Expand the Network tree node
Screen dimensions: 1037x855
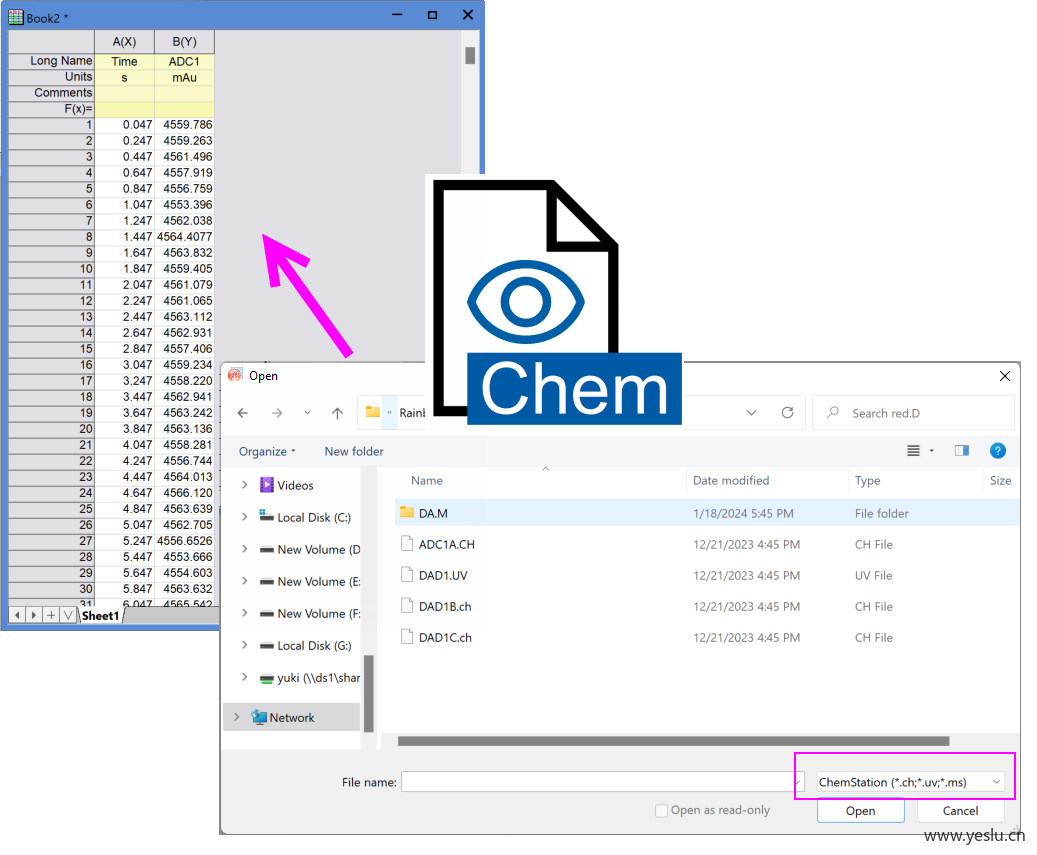click(237, 717)
